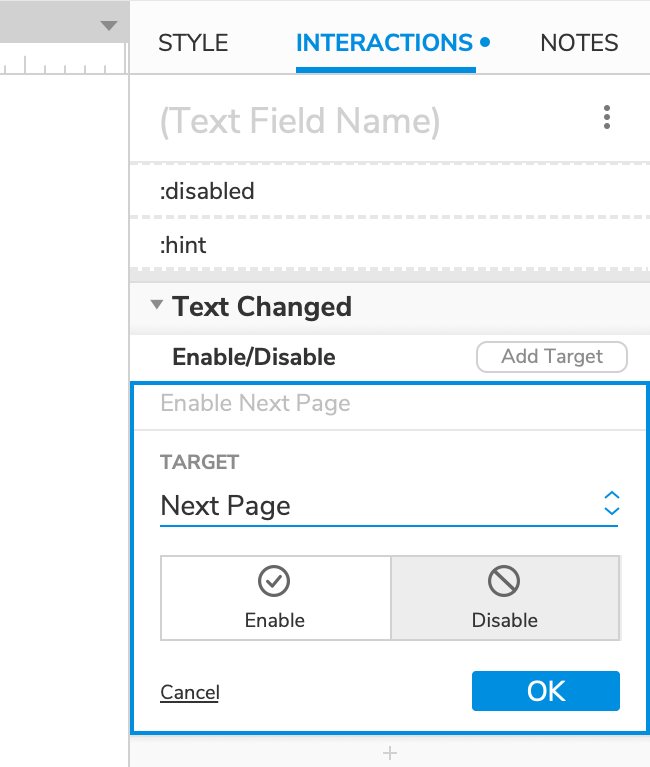The image size is (650, 767).
Task: Confirm with the blue OK button
Action: click(x=546, y=691)
